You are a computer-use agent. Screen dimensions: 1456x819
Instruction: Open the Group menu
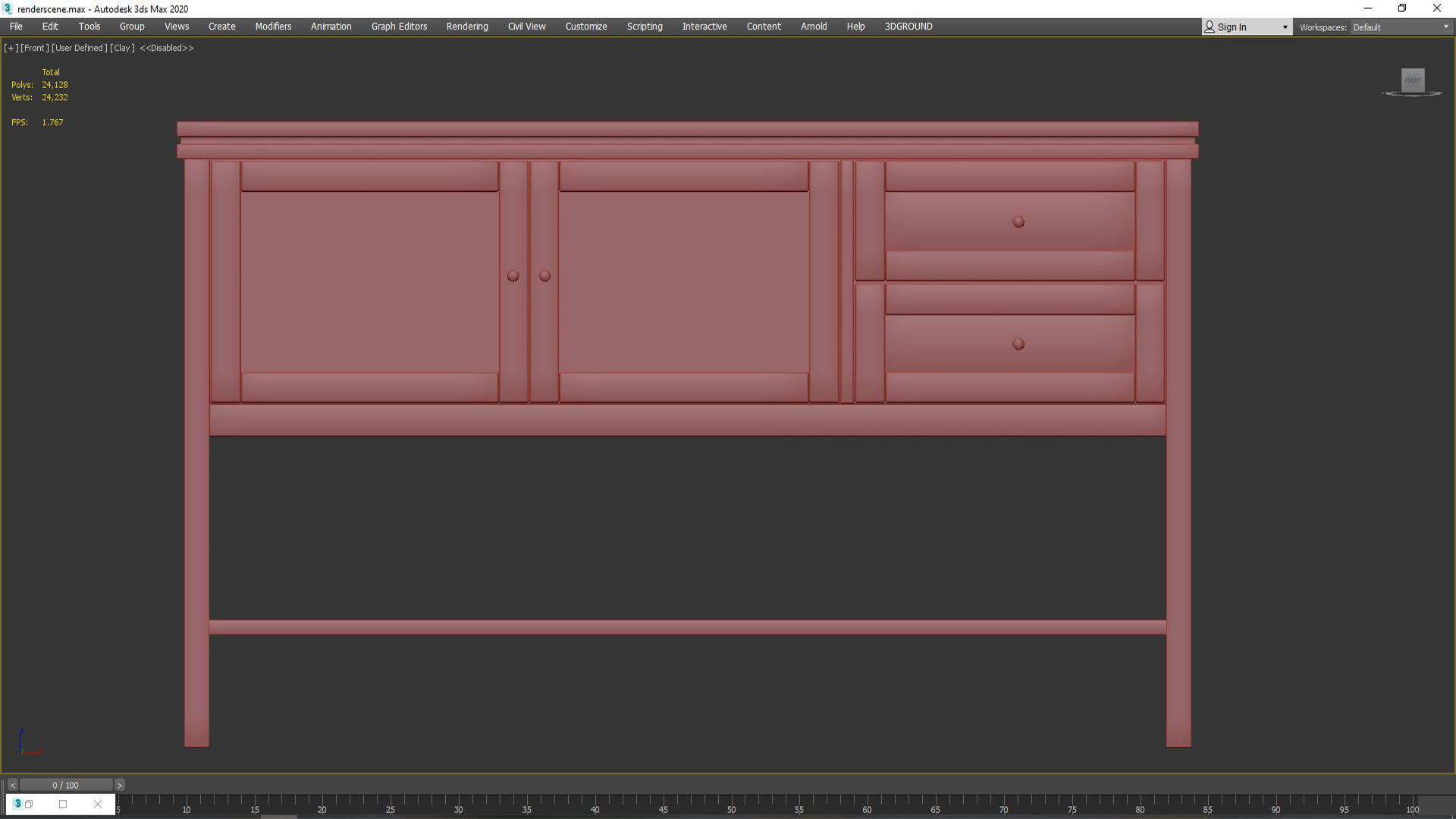click(x=132, y=27)
